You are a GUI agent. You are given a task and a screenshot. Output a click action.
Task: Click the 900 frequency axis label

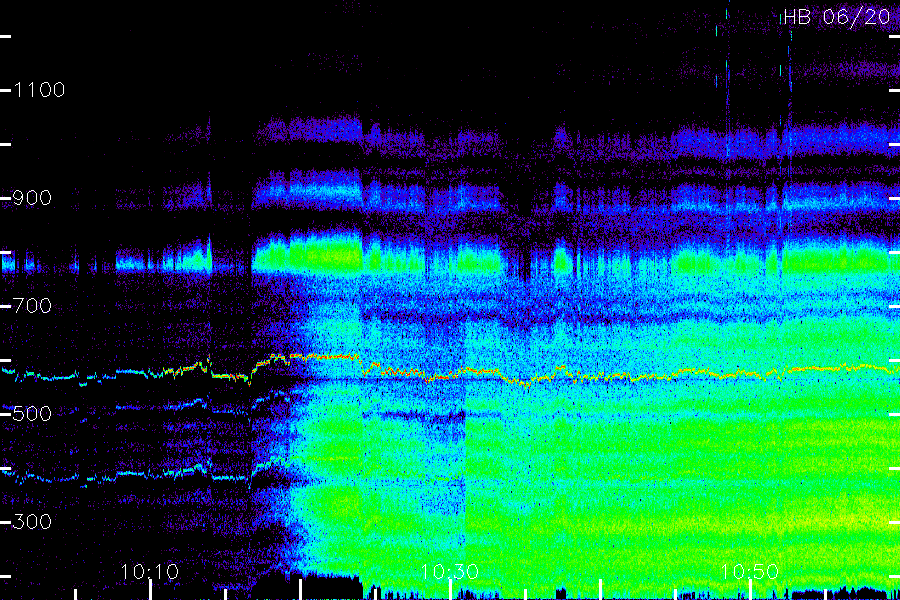32,198
